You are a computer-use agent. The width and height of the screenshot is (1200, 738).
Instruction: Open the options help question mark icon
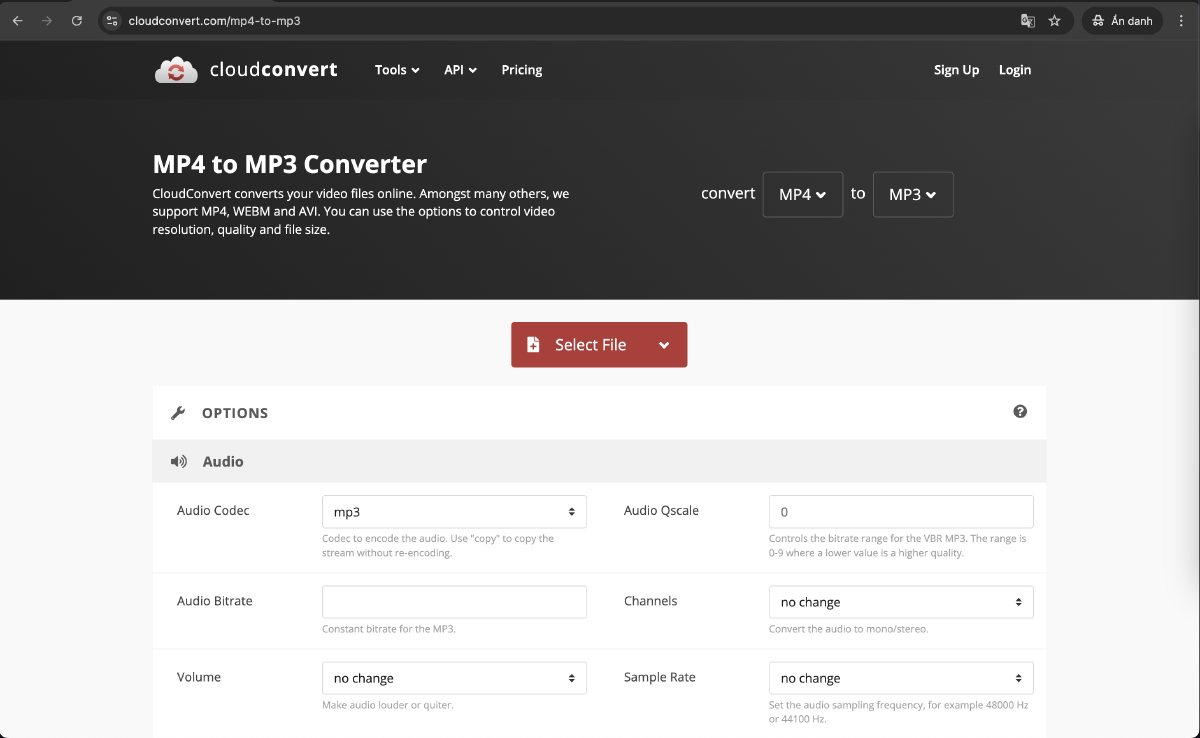pos(1020,411)
